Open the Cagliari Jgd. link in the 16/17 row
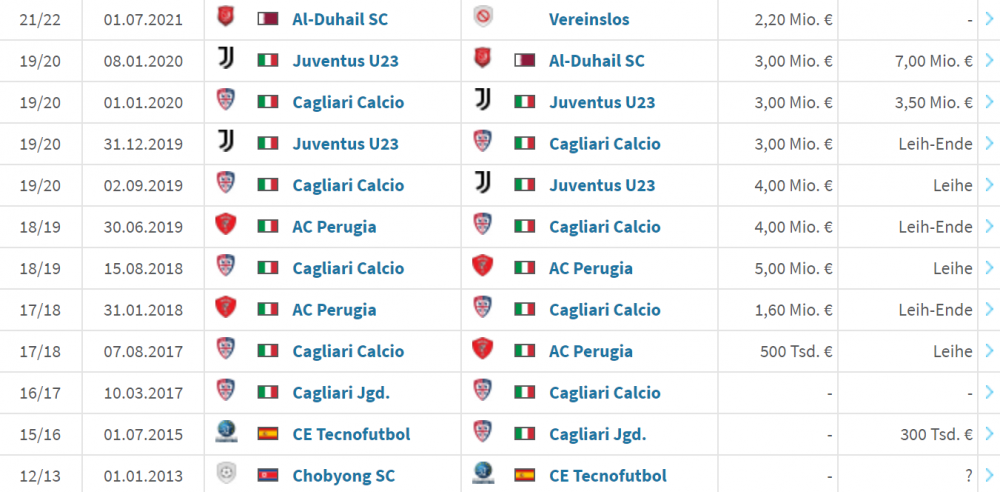The width and height of the screenshot is (1000, 492). [x=341, y=393]
